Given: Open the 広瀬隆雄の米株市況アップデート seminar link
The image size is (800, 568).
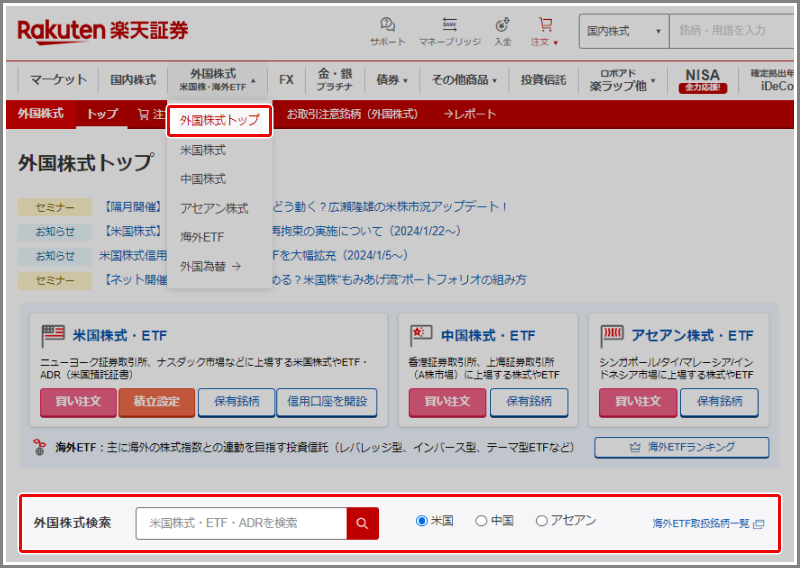Looking at the screenshot, I should point(389,207).
